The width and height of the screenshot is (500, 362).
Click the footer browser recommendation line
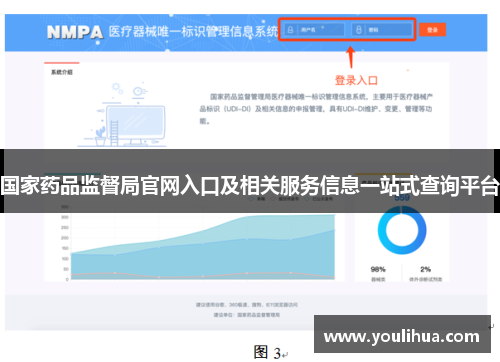(247, 305)
